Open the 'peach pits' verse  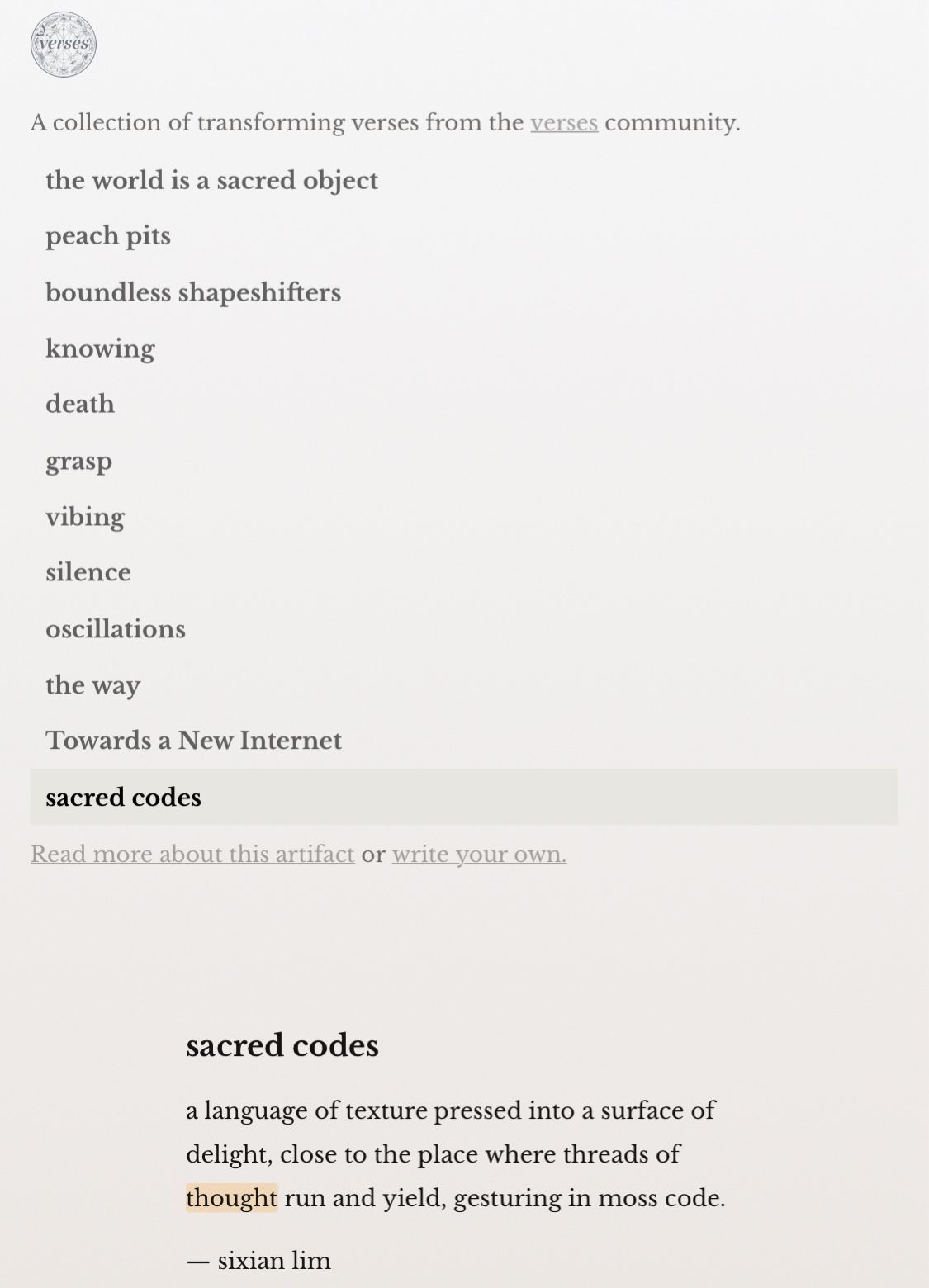[x=108, y=236]
